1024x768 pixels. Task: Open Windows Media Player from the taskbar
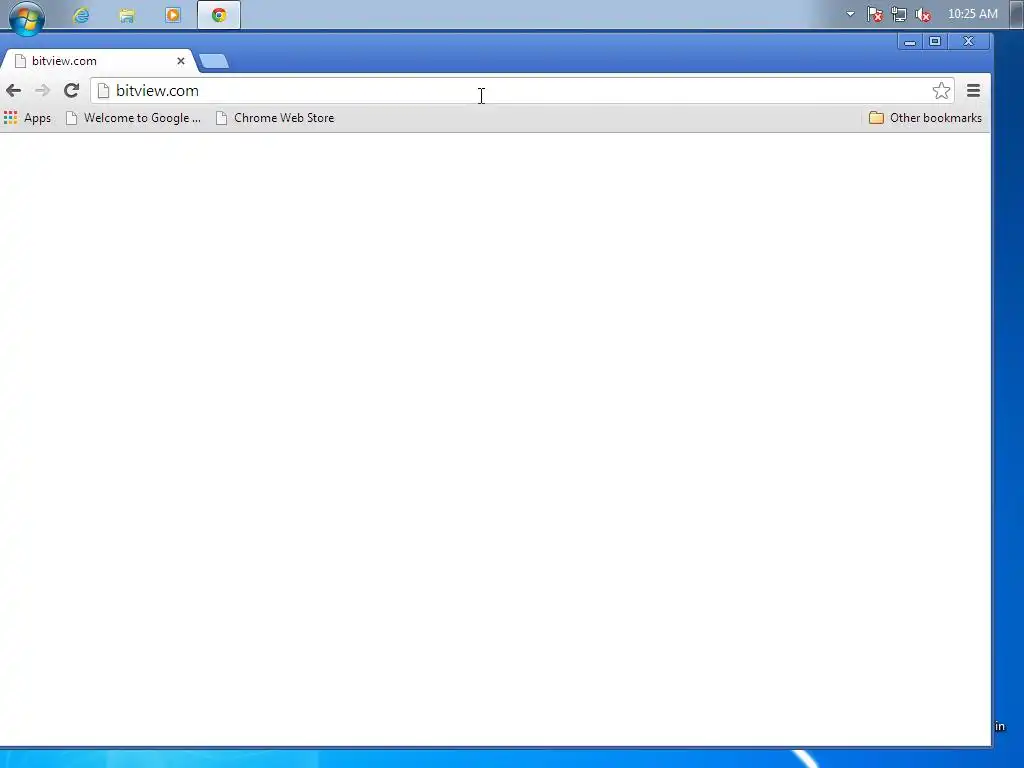pos(173,15)
